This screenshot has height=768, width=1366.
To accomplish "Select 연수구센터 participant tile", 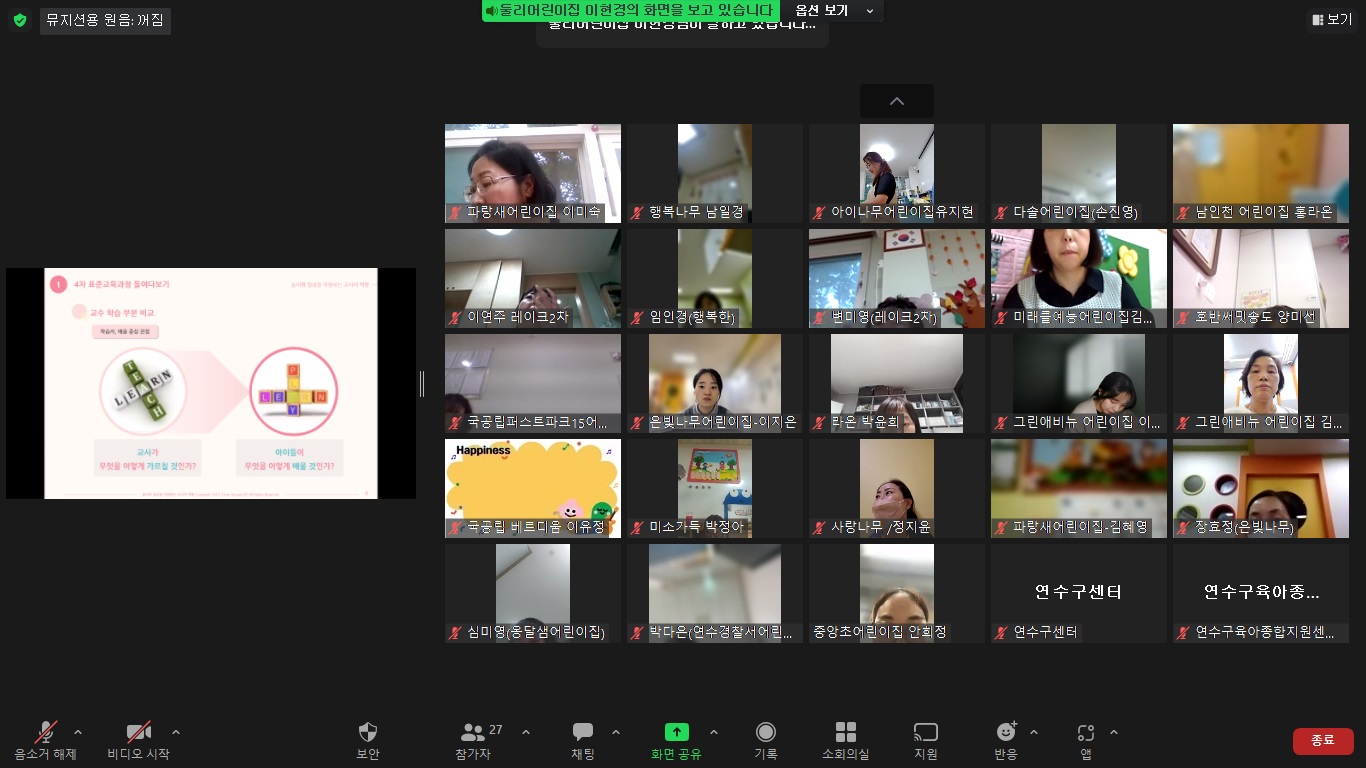I will tap(1079, 593).
